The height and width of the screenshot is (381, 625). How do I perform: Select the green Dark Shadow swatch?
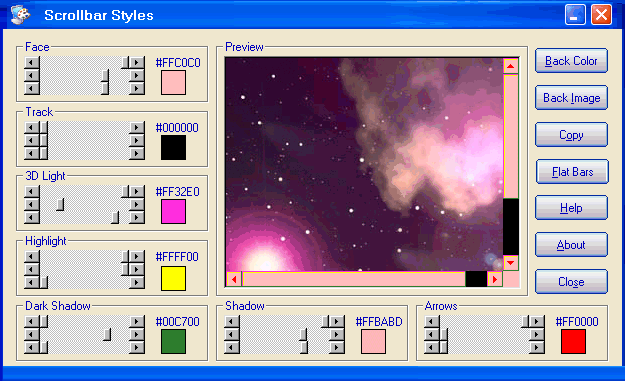click(x=173, y=342)
